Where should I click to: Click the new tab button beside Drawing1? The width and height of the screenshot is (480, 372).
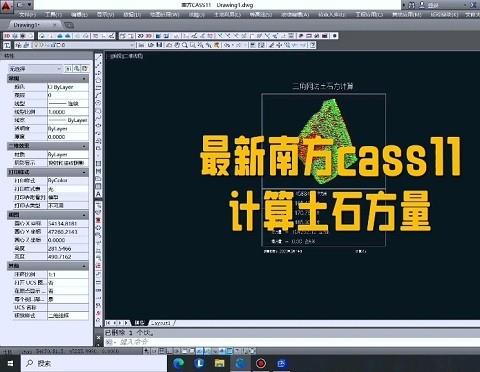tap(69, 25)
